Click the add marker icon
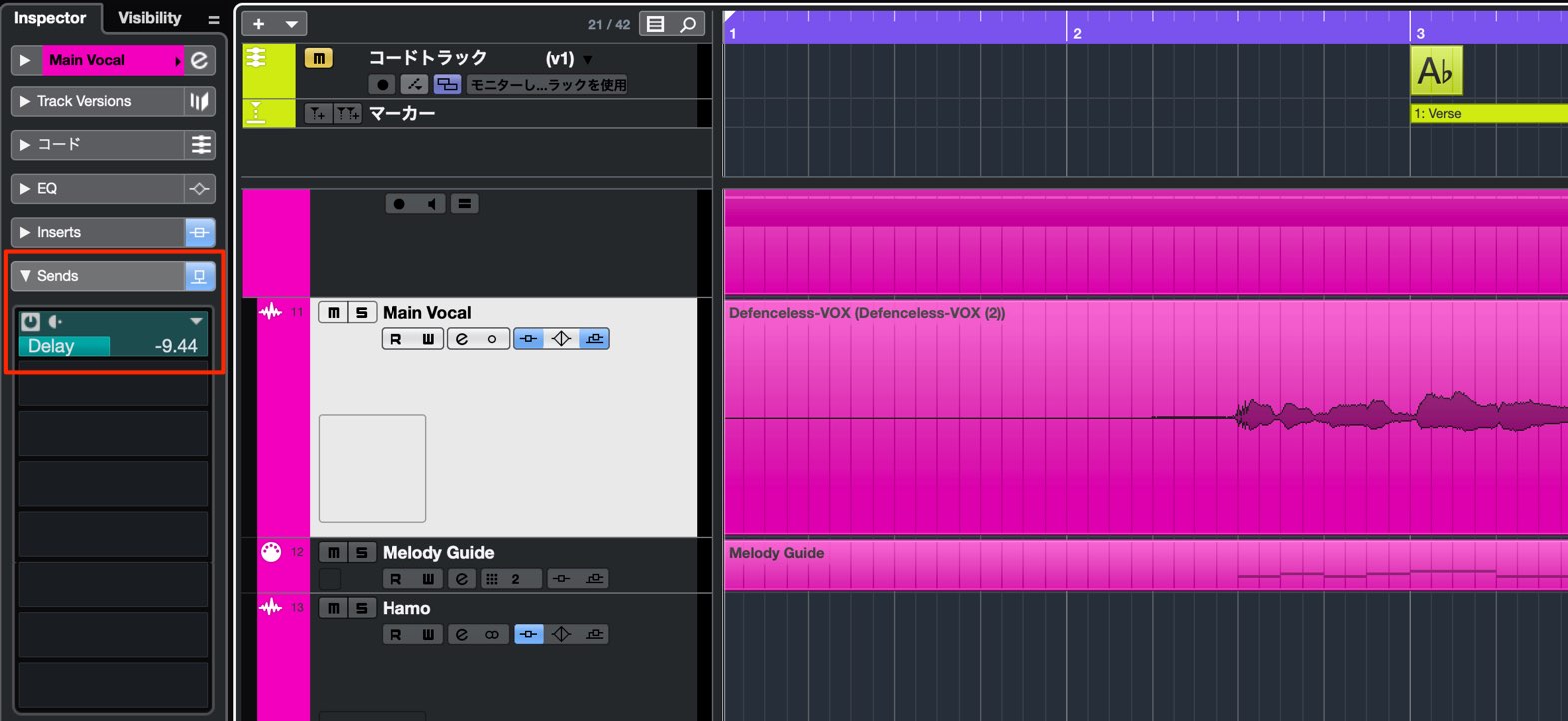The width and height of the screenshot is (1568, 721). tap(318, 114)
